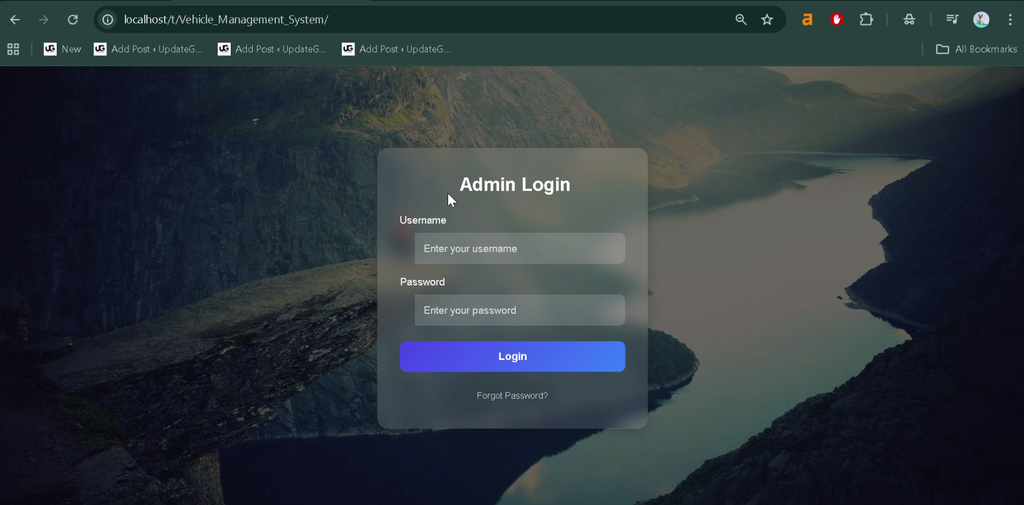The height and width of the screenshot is (505, 1024).
Task: Open the third 'Add Post ‹ UpdateG...' bookmark
Action: pos(396,49)
